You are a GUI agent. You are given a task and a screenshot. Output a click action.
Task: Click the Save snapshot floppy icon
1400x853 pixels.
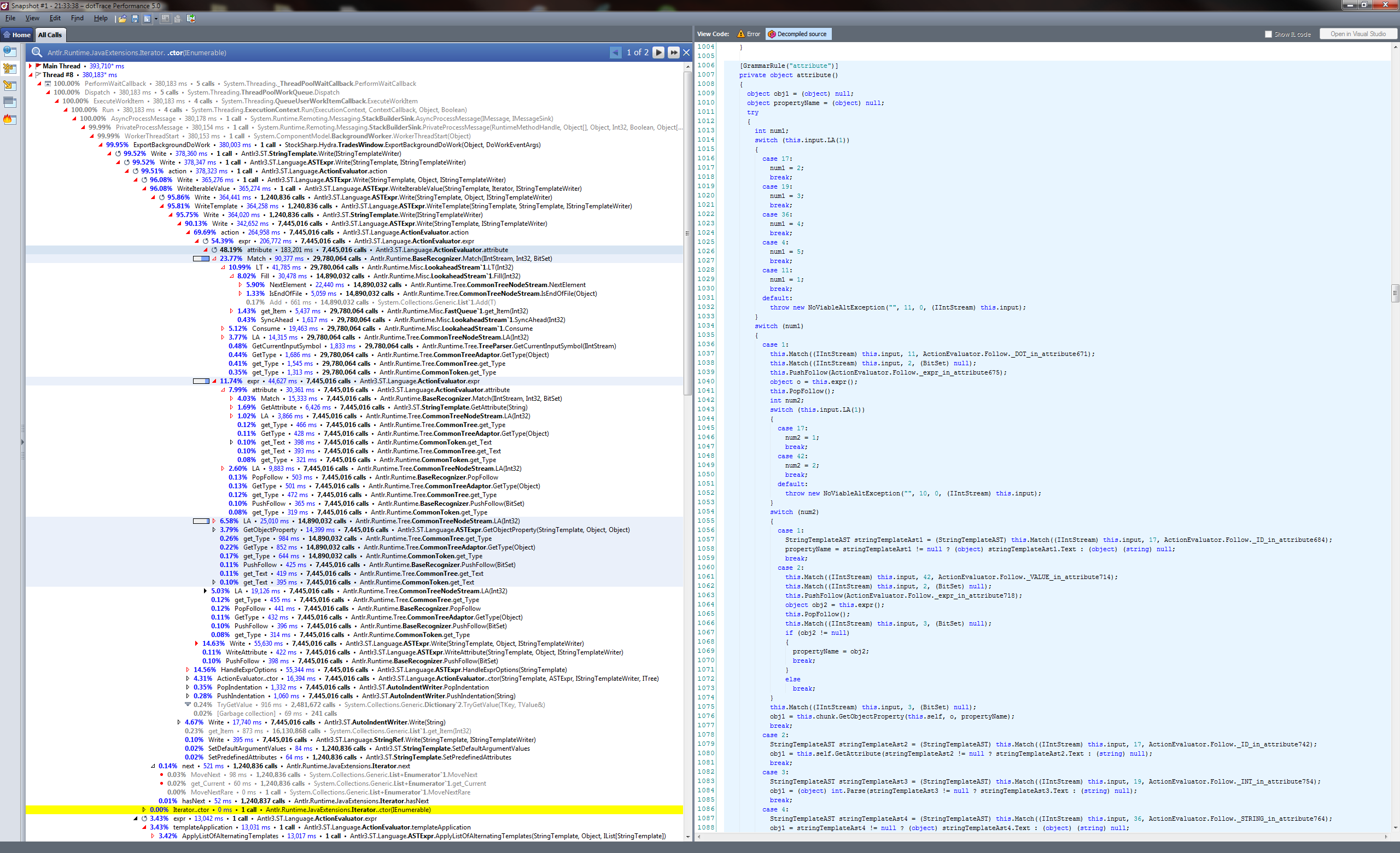click(135, 19)
